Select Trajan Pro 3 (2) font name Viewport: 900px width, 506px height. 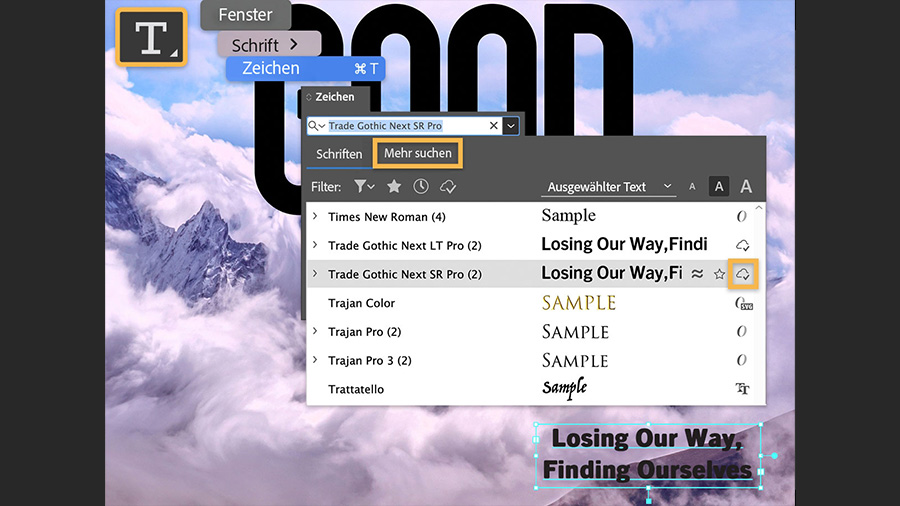[x=370, y=360]
